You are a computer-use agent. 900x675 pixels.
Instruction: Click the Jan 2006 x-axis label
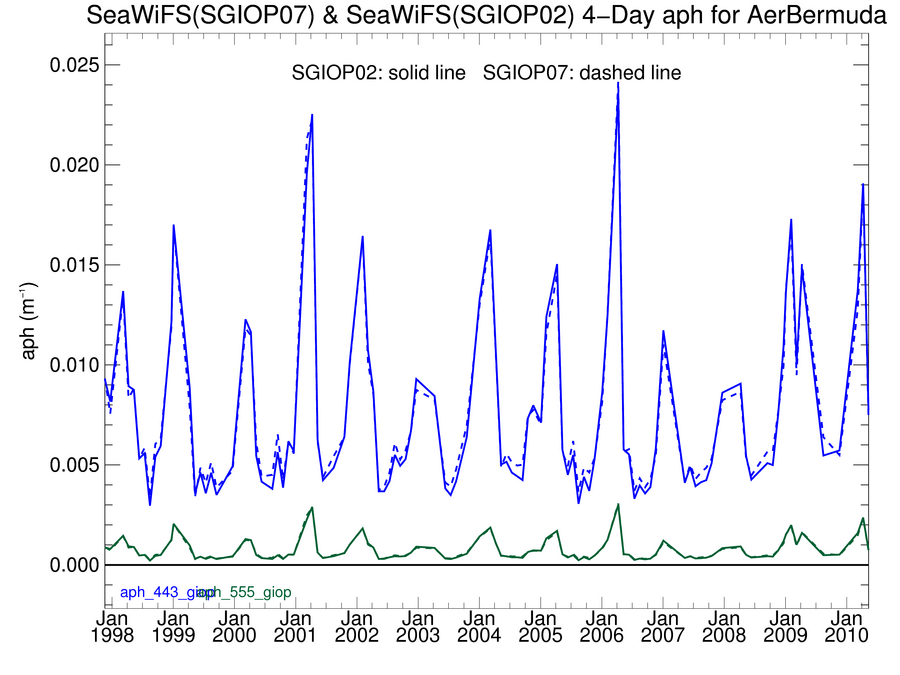click(x=602, y=627)
